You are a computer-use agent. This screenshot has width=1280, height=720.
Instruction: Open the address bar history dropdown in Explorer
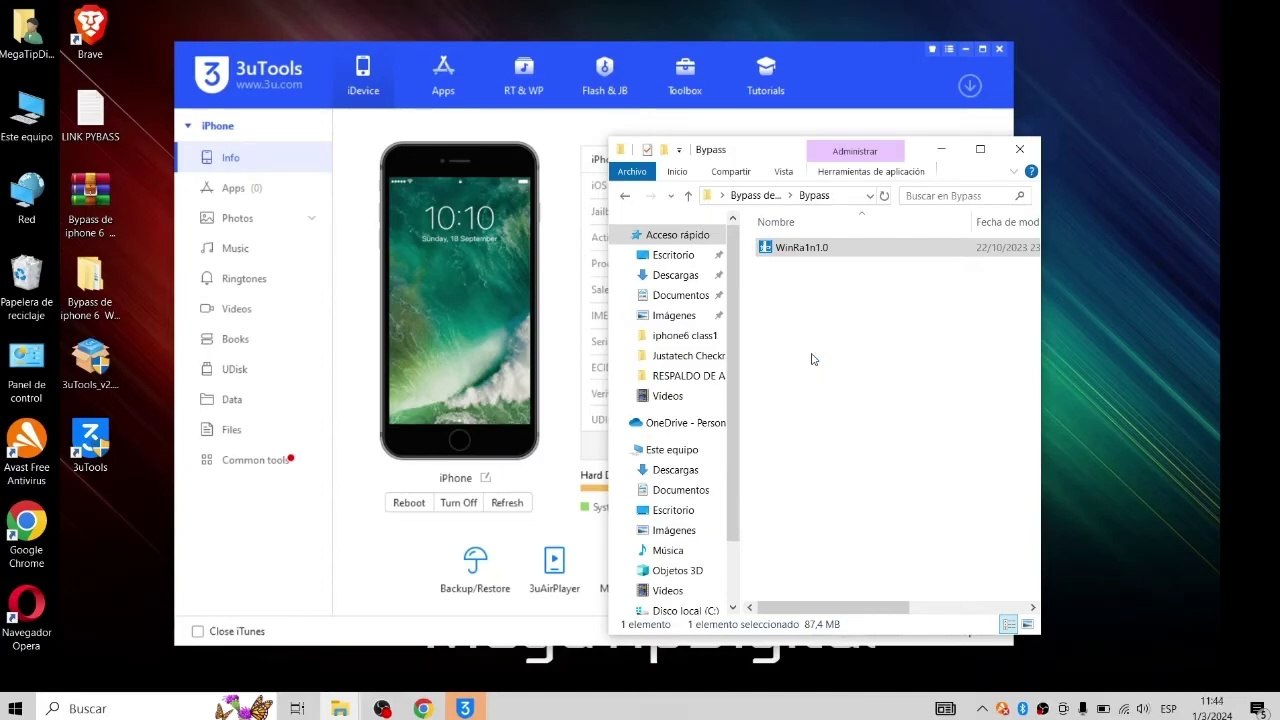point(869,196)
